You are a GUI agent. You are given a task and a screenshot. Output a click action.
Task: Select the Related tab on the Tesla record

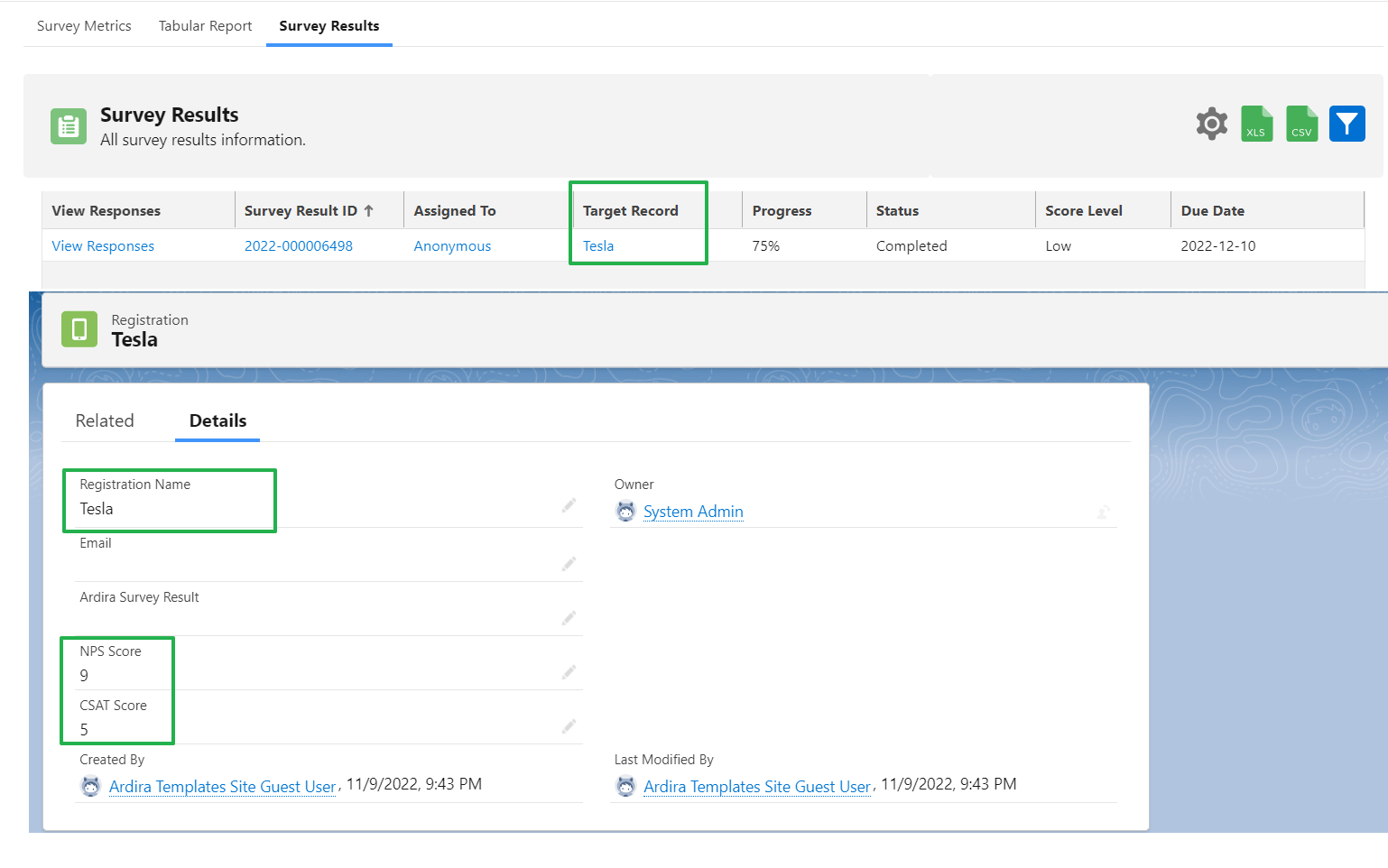point(105,420)
